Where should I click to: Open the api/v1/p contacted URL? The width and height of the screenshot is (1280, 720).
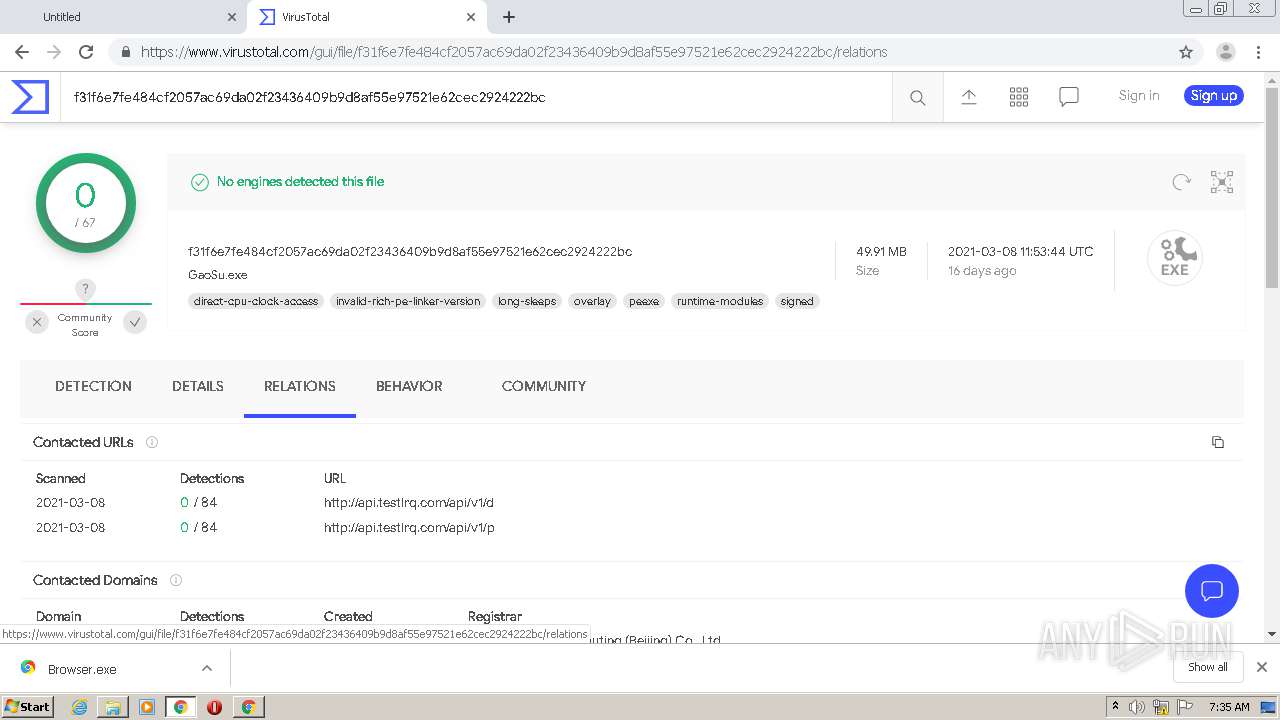[409, 527]
